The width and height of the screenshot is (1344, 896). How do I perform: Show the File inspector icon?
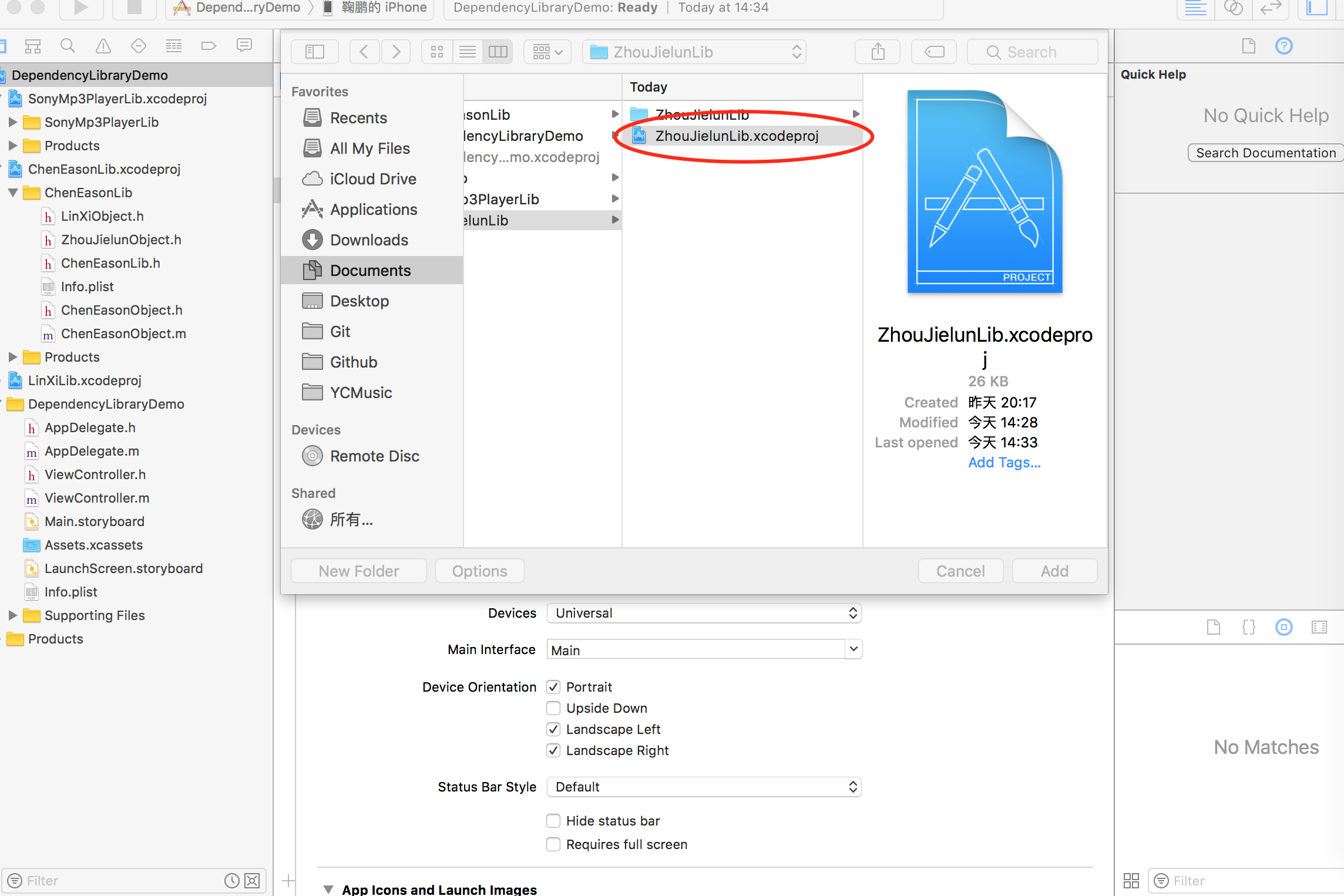click(x=1249, y=46)
